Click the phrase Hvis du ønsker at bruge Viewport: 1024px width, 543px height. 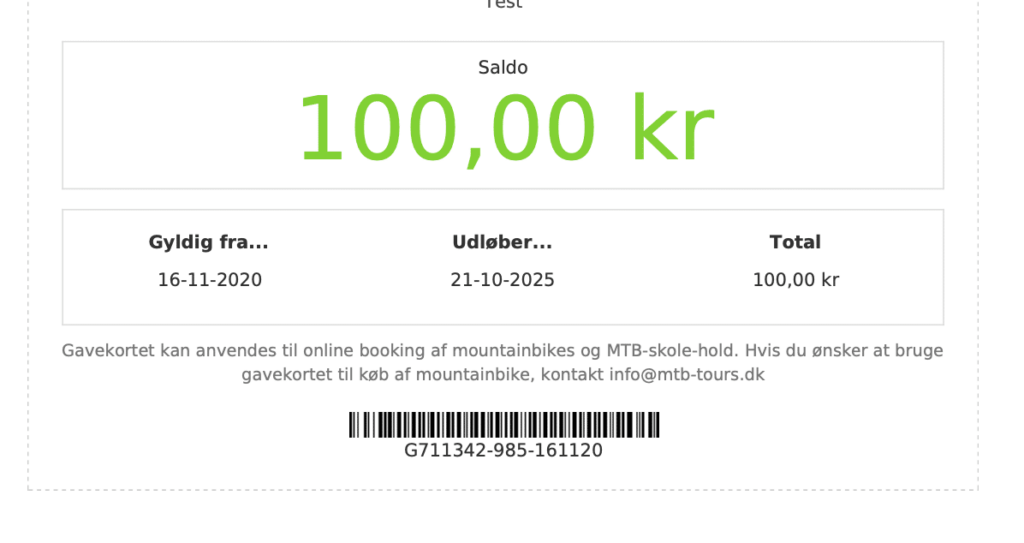[x=844, y=351]
